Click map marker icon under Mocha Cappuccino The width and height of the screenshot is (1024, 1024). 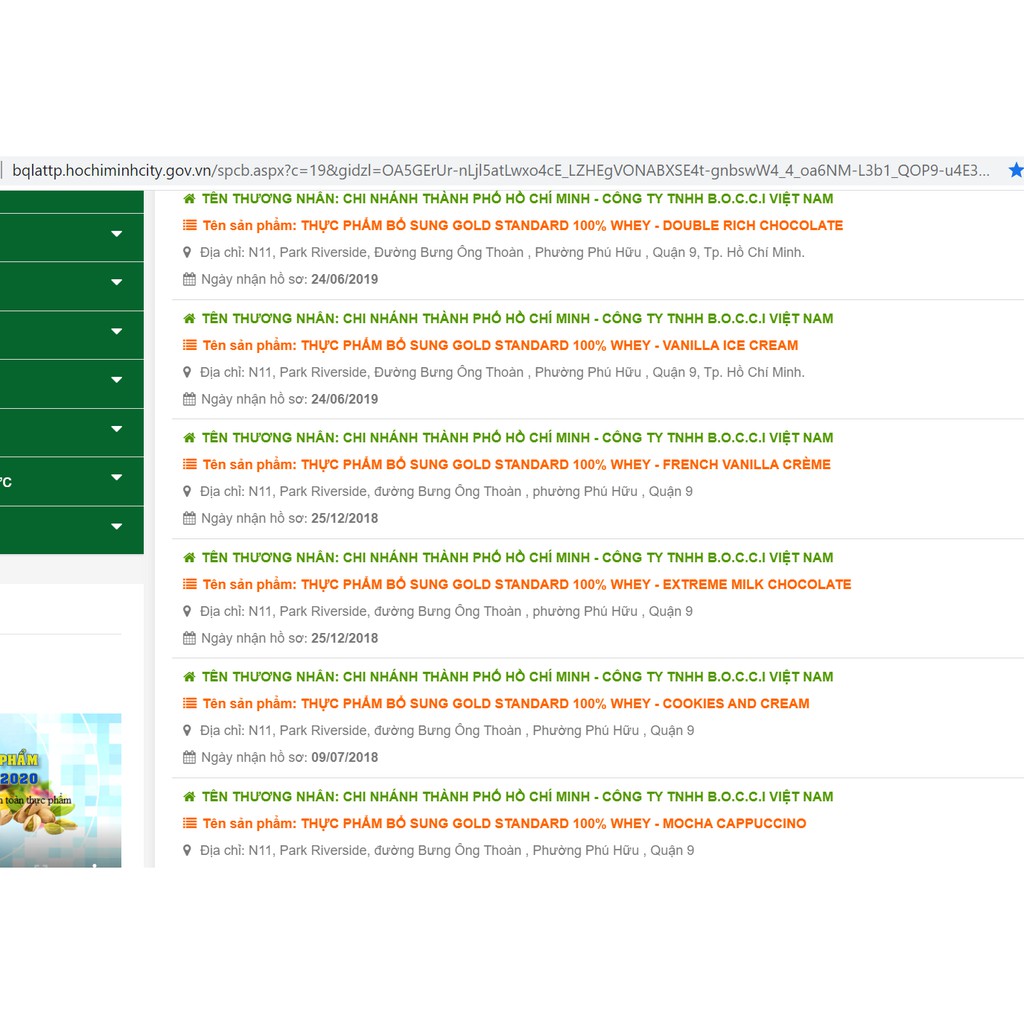(x=187, y=850)
